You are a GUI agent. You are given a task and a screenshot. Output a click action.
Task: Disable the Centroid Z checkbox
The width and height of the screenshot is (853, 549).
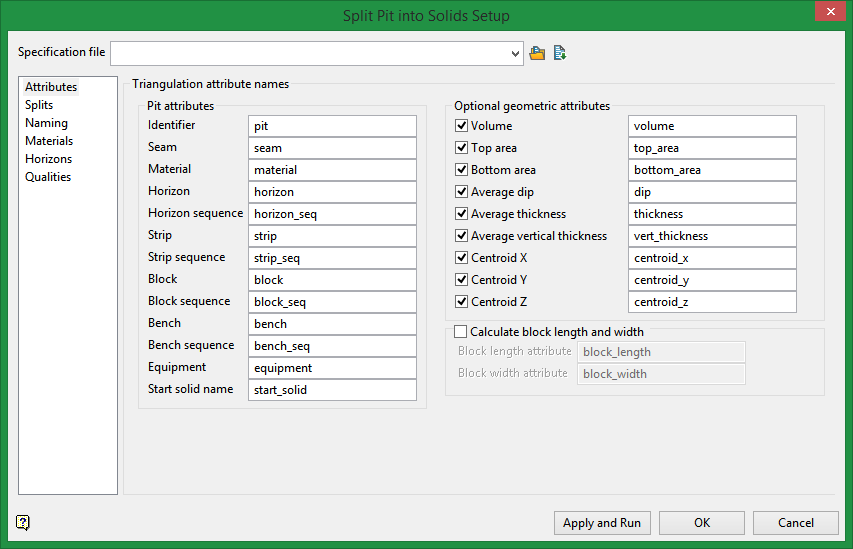pyautogui.click(x=461, y=302)
